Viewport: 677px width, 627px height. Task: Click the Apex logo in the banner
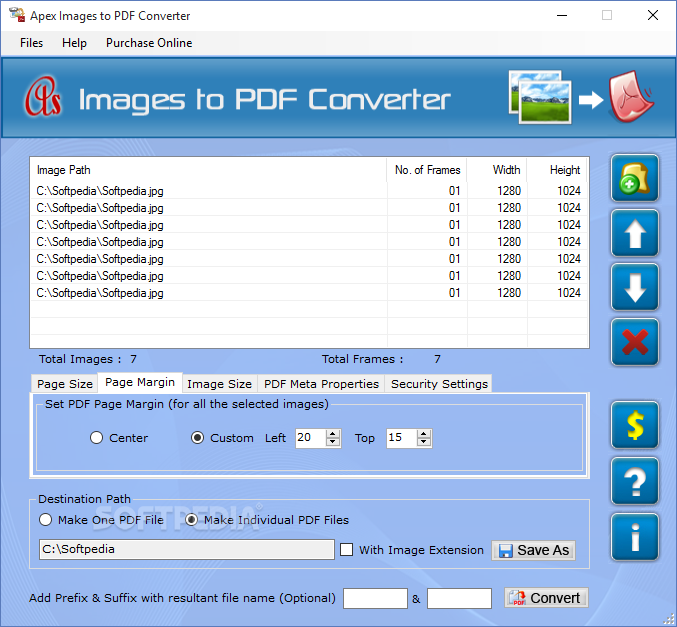point(42,97)
